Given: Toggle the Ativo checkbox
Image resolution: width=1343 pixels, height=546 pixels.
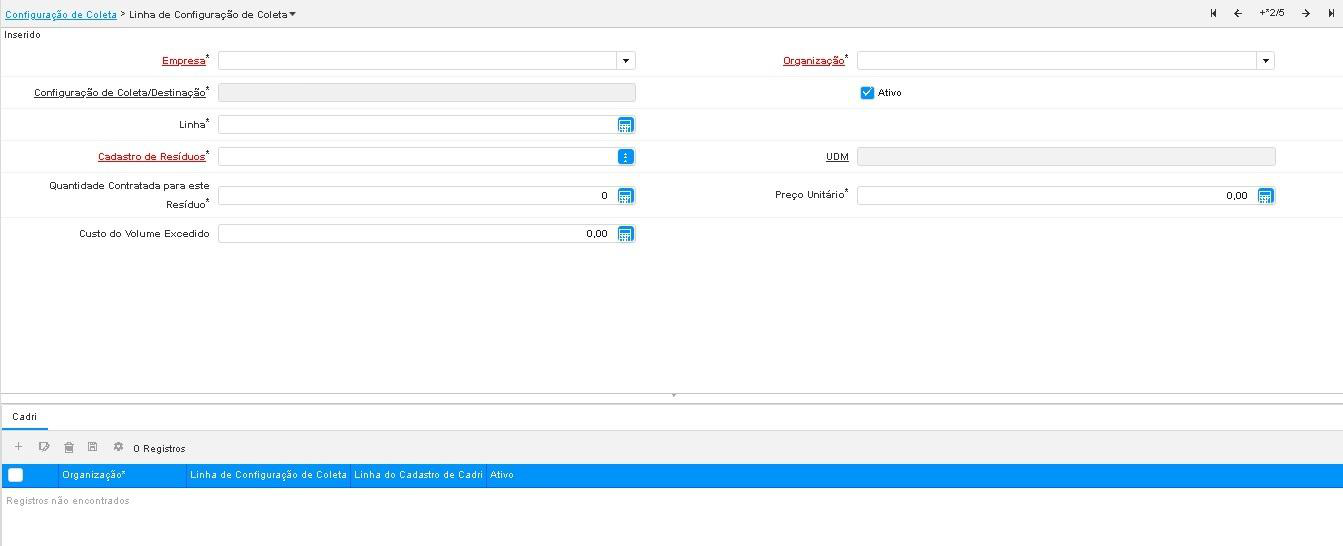Looking at the screenshot, I should tap(867, 92).
